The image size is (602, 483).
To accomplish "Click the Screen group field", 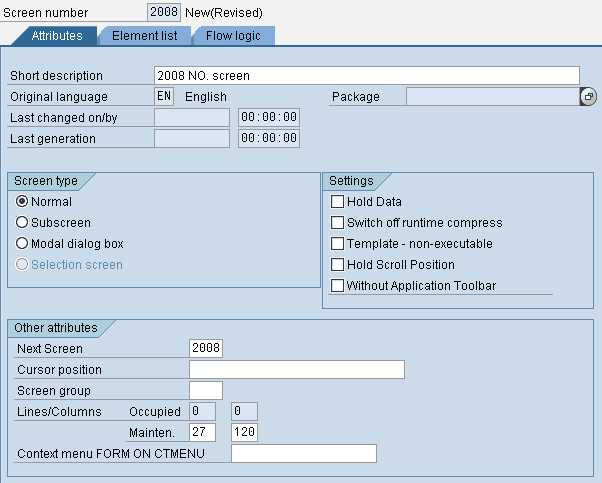I will click(x=205, y=391).
